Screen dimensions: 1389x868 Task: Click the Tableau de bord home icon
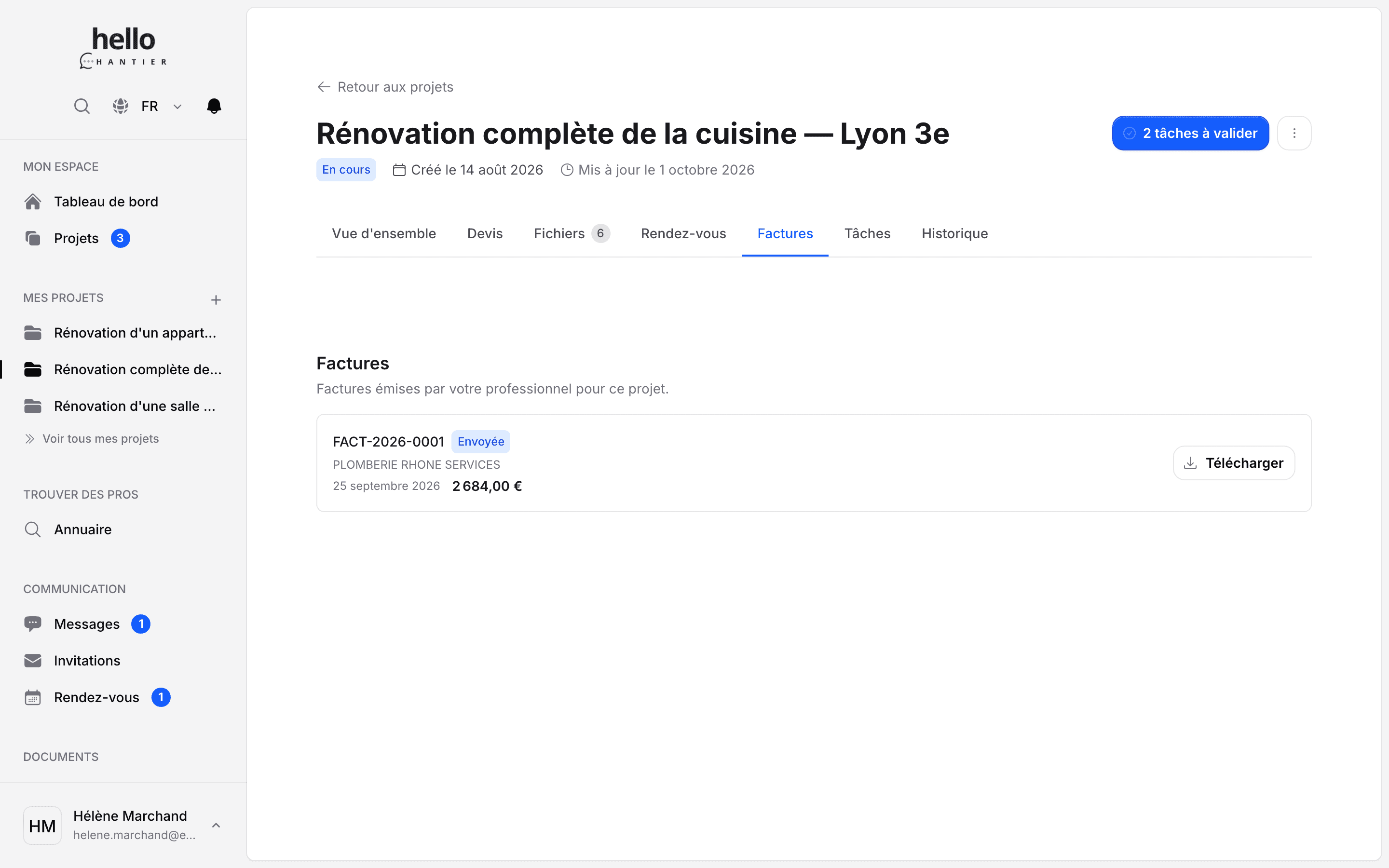tap(33, 202)
